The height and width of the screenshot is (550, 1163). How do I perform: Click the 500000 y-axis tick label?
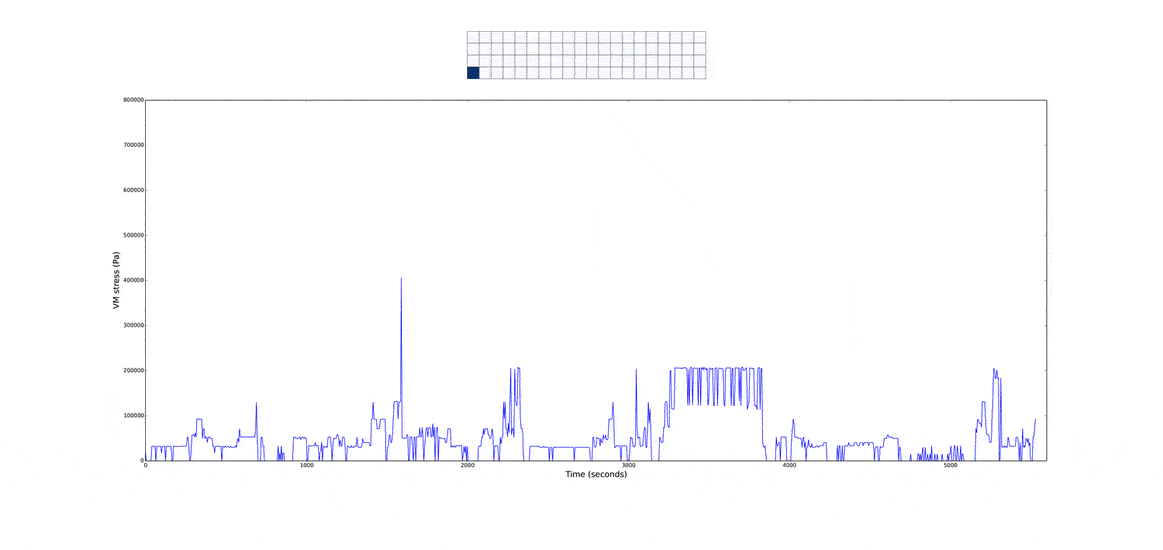coord(131,235)
